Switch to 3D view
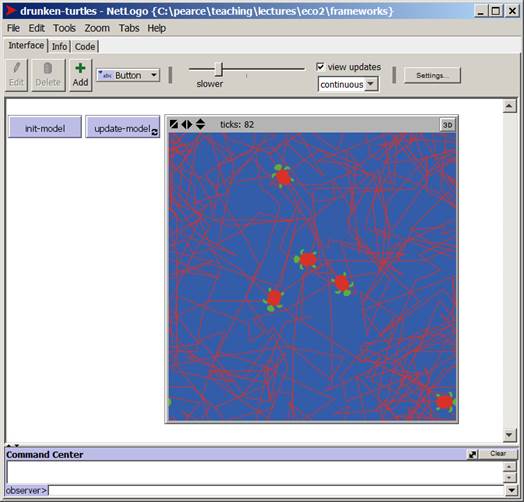 (x=447, y=125)
